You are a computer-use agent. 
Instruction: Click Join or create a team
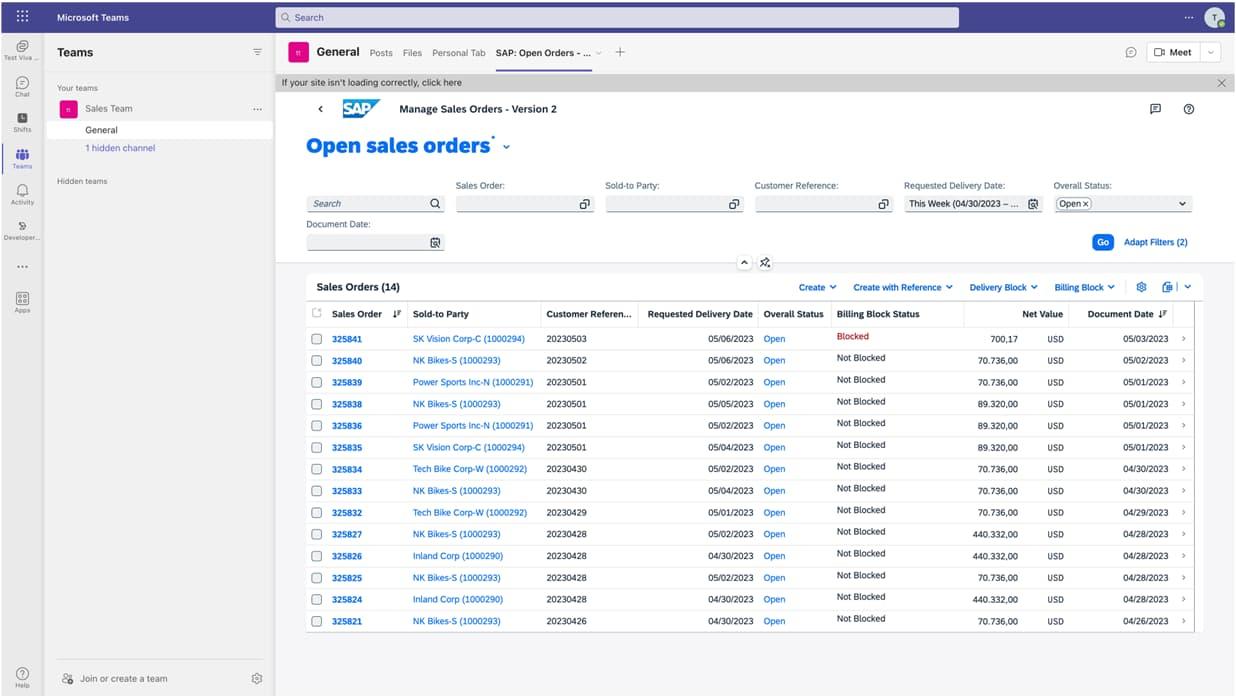[x=123, y=678]
